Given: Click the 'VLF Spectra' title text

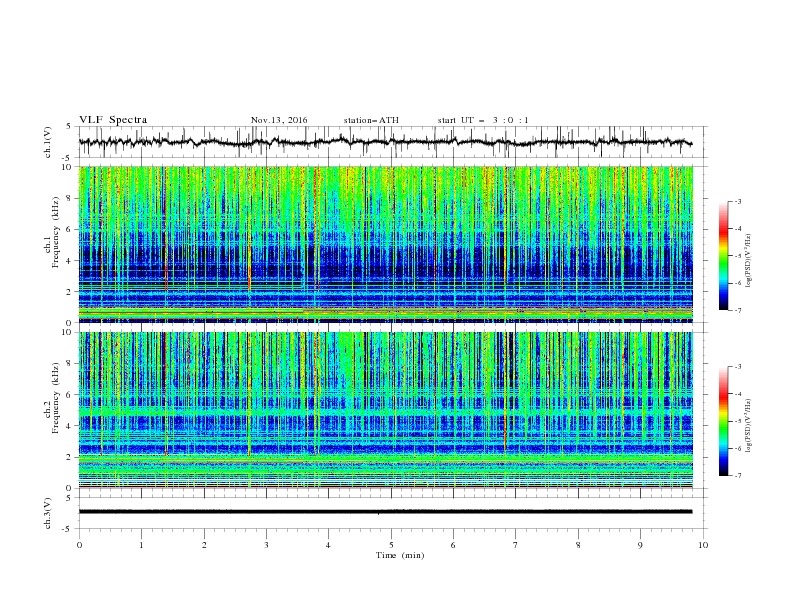Looking at the screenshot, I should (x=113, y=120).
